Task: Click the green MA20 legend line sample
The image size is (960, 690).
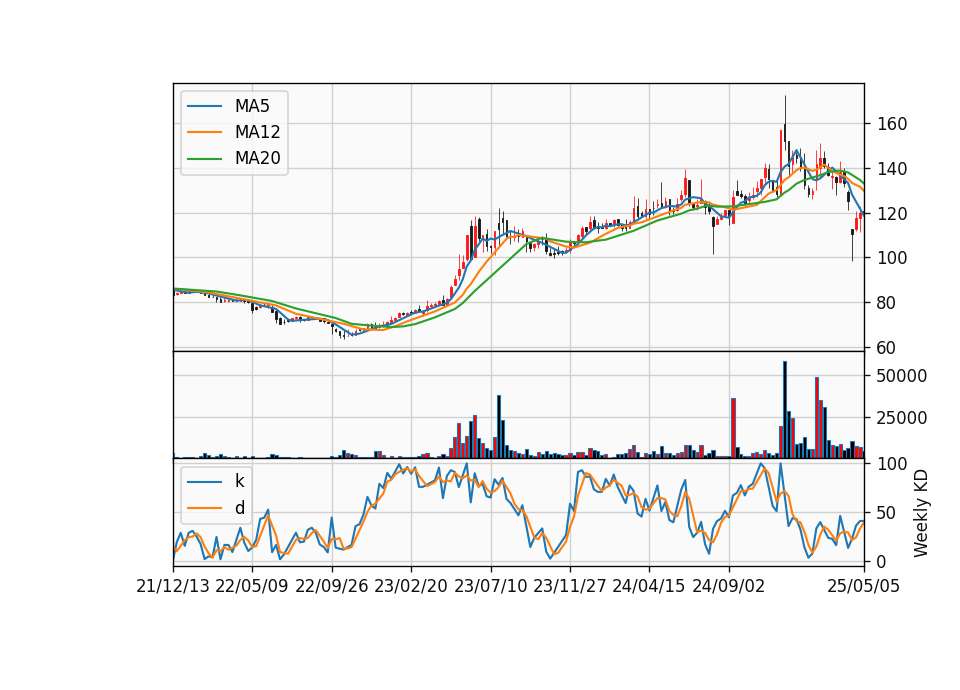Action: tap(204, 159)
